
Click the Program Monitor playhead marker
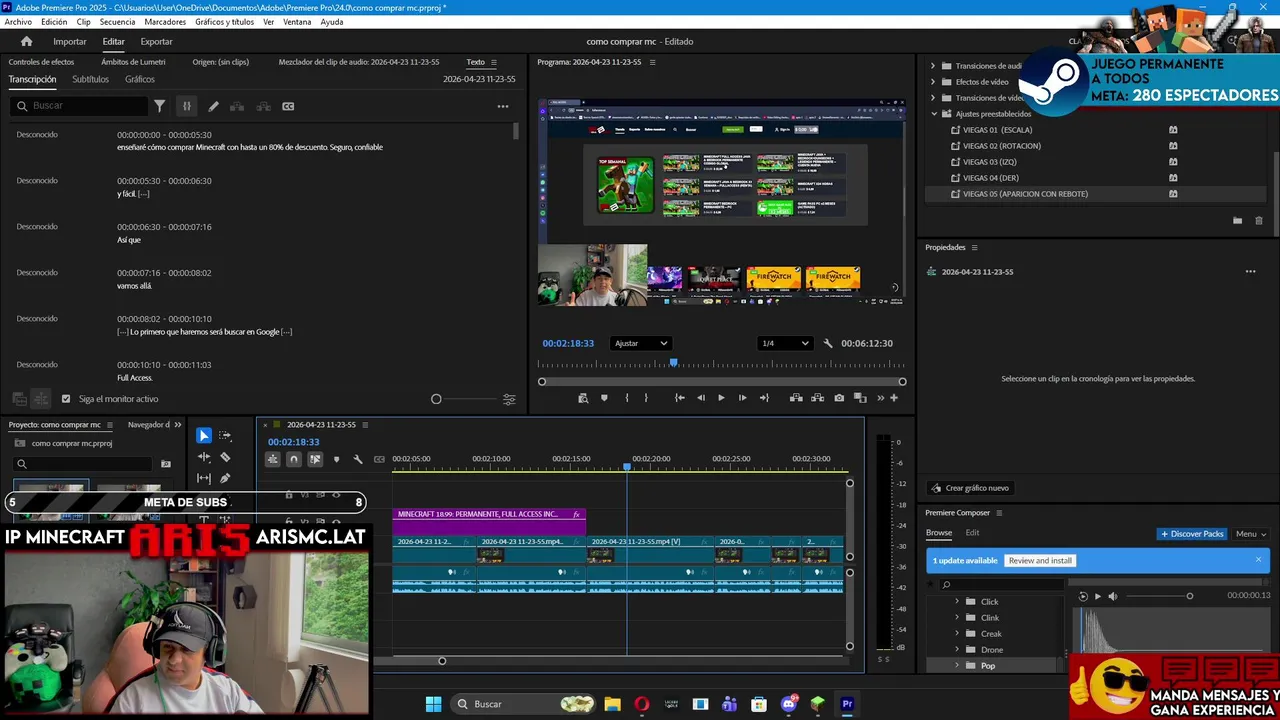point(673,363)
